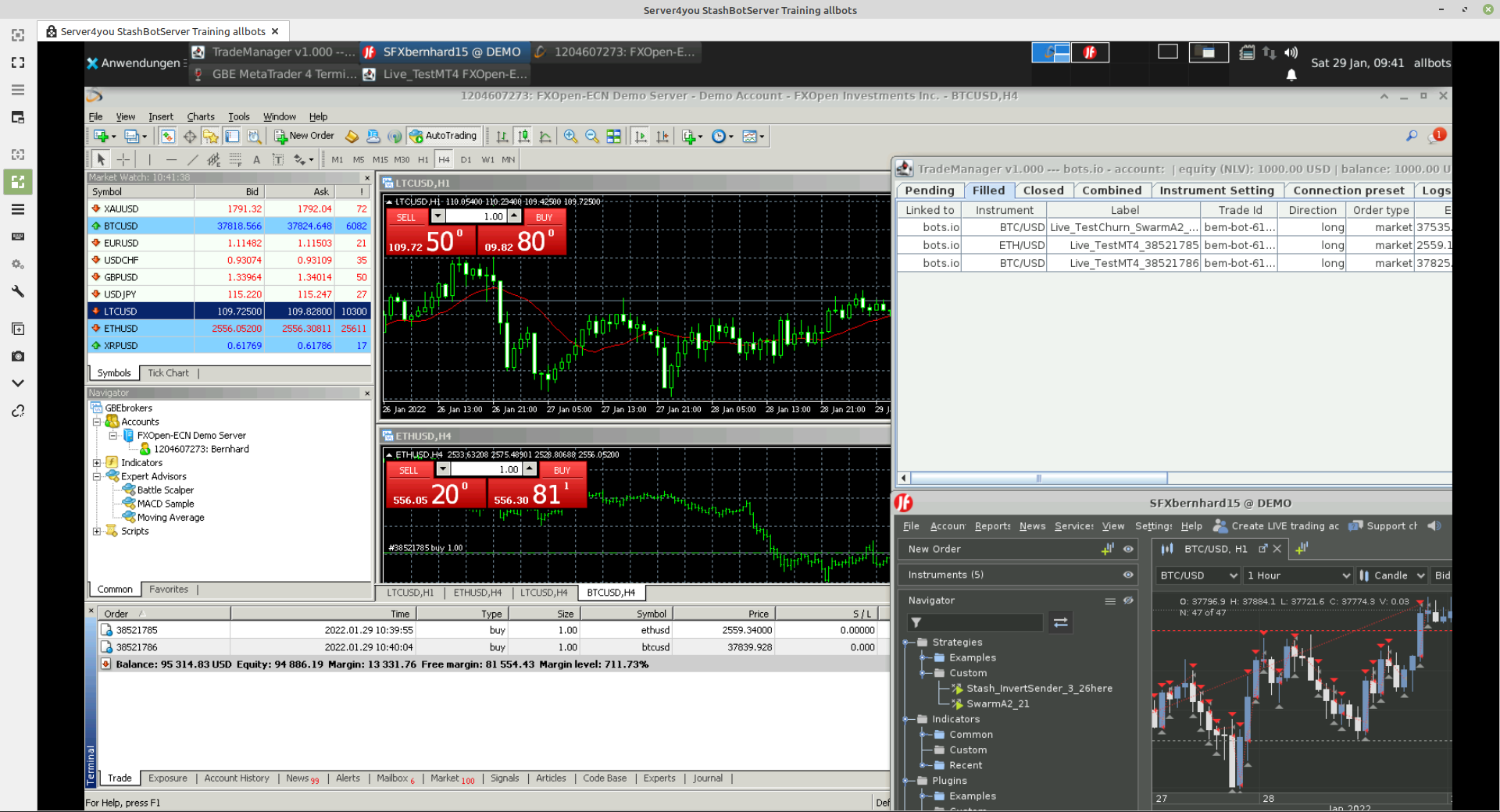This screenshot has width=1500, height=812.
Task: Open the Insert menu in MetaTrader
Action: (161, 116)
